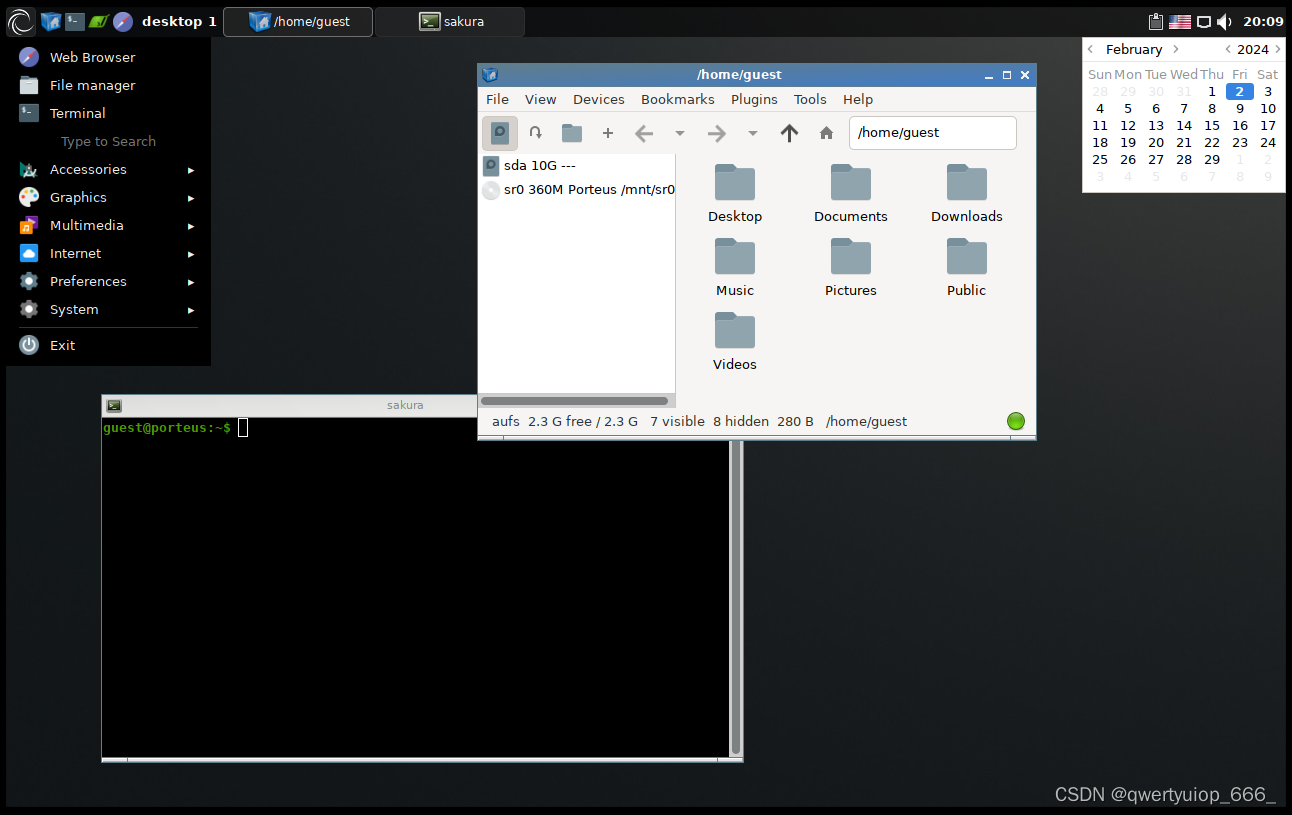
Task: Open the Devices menu
Action: point(598,99)
